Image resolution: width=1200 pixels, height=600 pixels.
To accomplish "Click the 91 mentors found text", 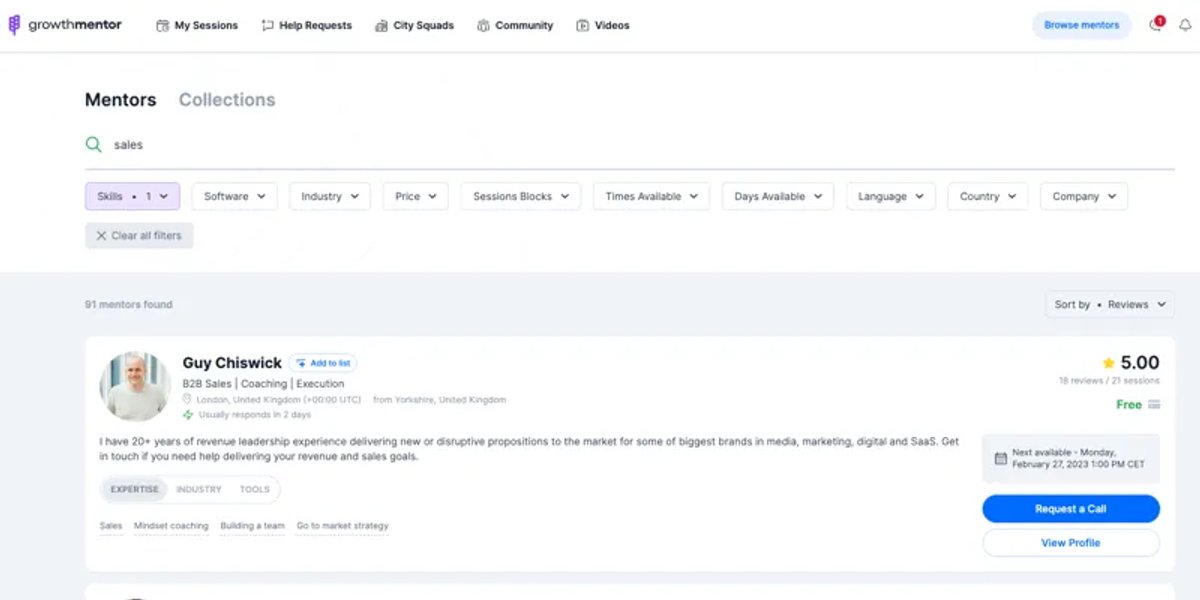I will tap(129, 305).
